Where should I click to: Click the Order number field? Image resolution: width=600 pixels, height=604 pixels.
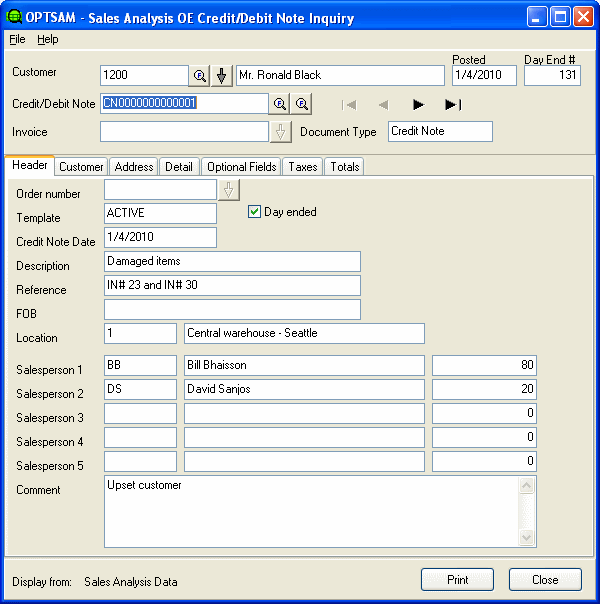160,190
